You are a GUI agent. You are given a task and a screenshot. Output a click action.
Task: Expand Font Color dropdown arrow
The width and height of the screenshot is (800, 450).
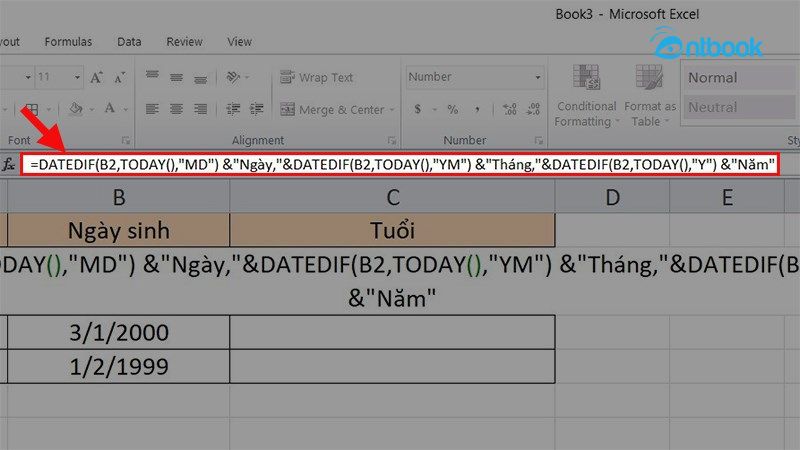pos(126,109)
